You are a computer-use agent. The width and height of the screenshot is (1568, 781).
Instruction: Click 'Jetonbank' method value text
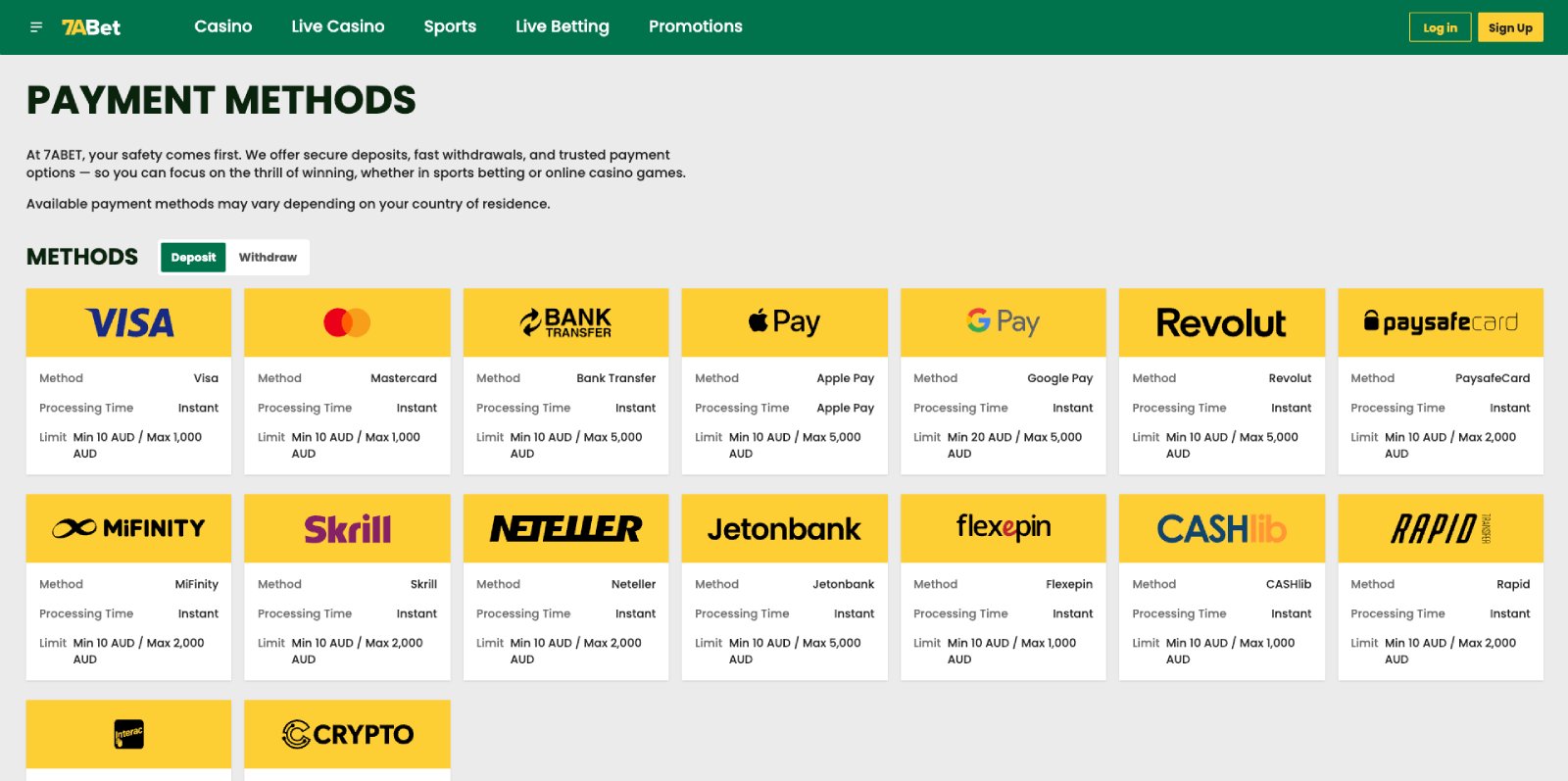click(x=844, y=584)
